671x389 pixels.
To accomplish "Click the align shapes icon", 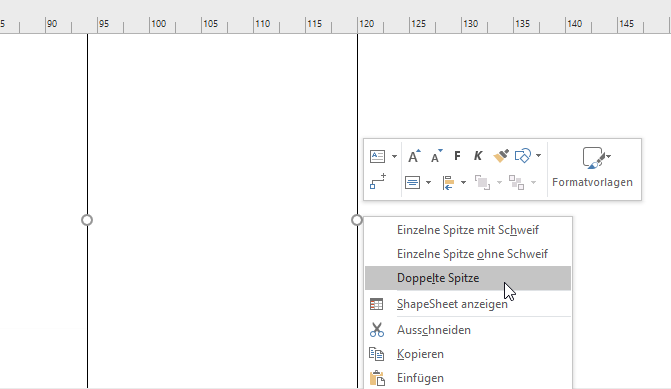I will click(448, 183).
